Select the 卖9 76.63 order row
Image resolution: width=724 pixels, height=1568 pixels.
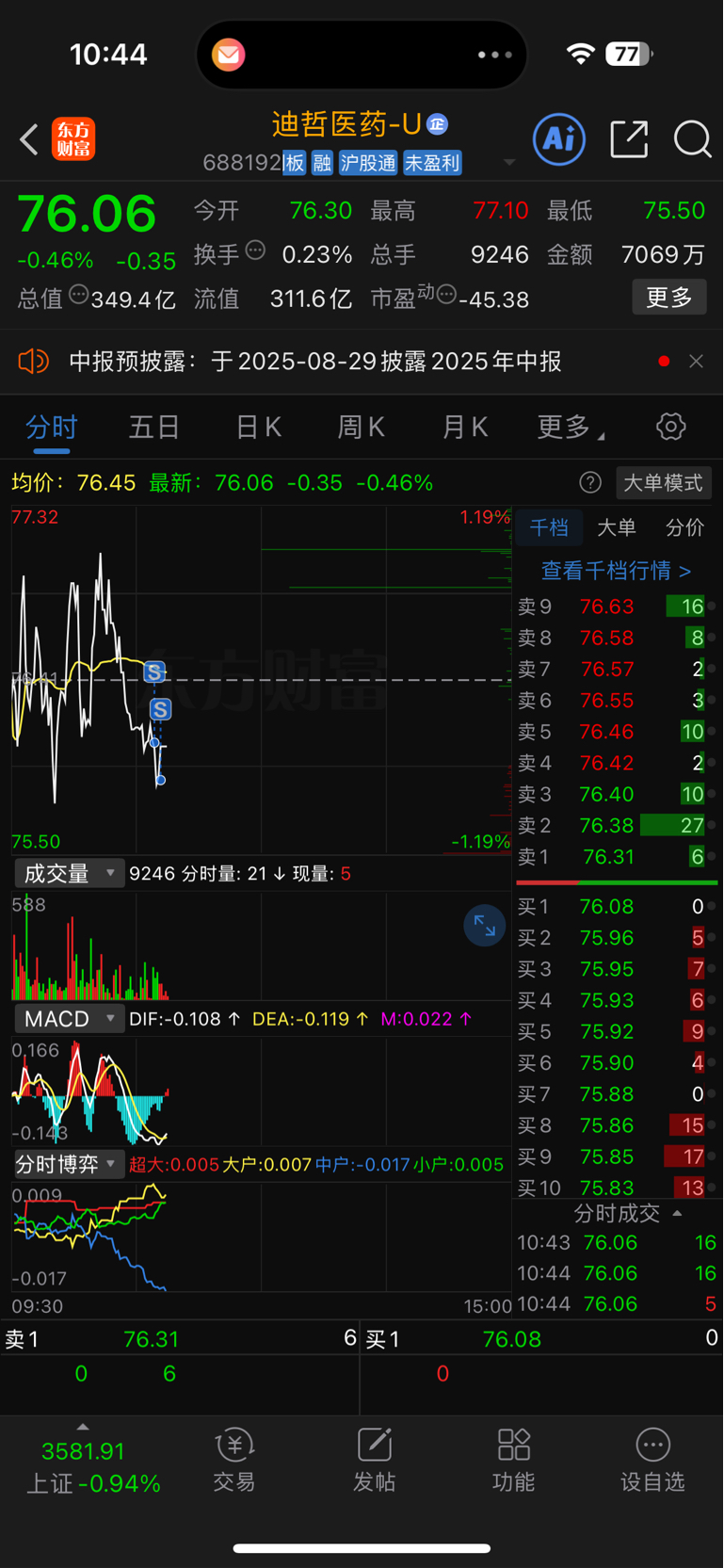pos(617,606)
